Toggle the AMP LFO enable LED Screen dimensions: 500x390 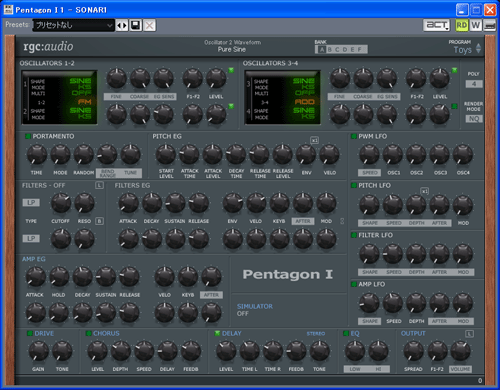click(354, 284)
